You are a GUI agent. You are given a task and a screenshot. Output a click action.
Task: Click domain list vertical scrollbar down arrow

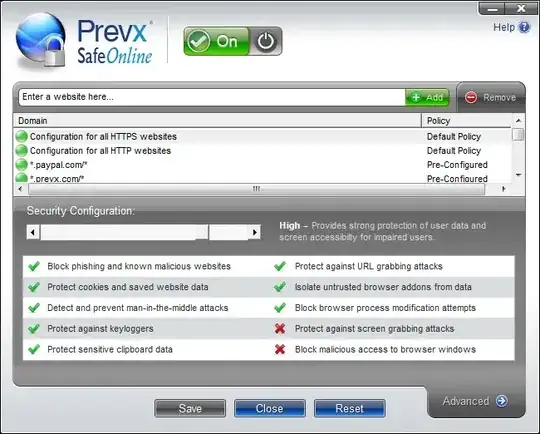(518, 175)
